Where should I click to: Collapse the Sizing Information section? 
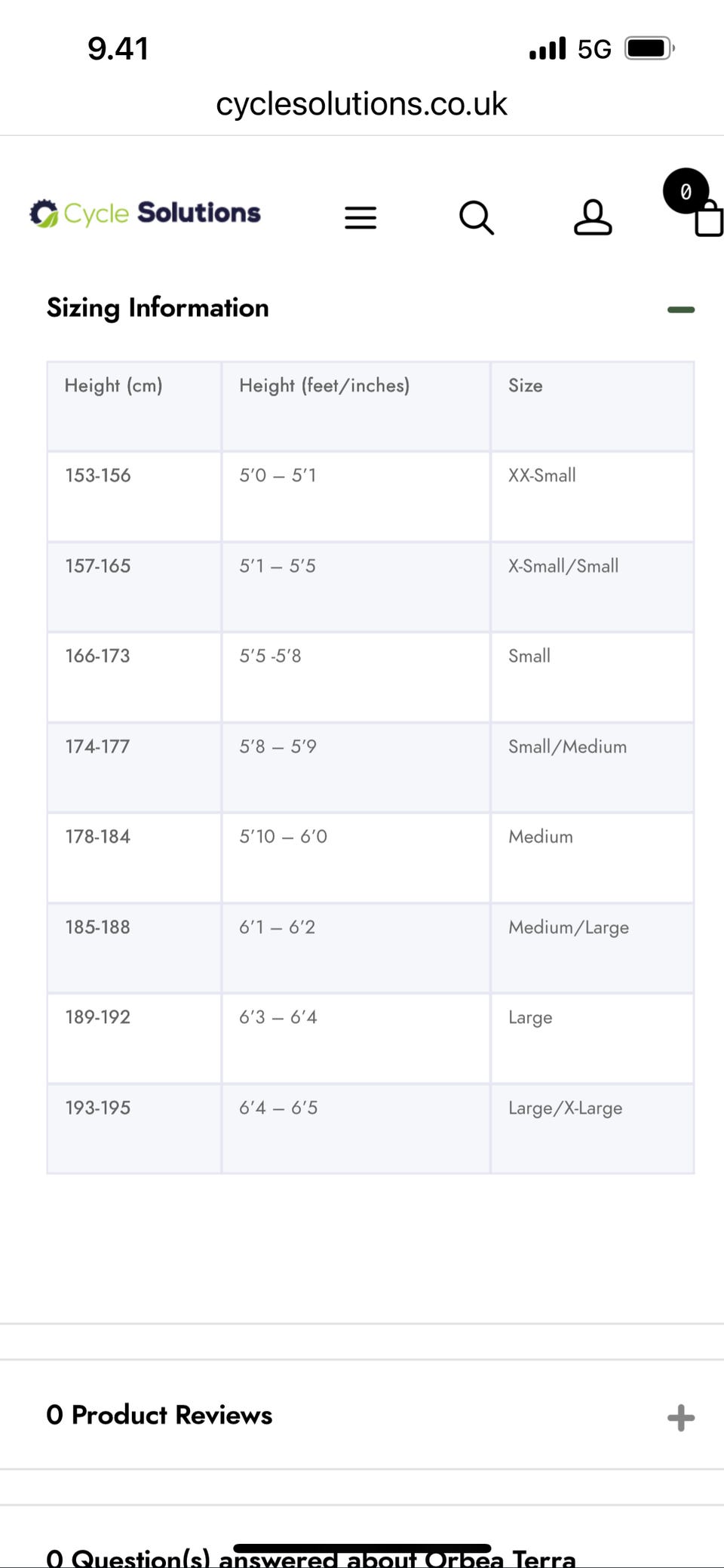click(x=680, y=309)
